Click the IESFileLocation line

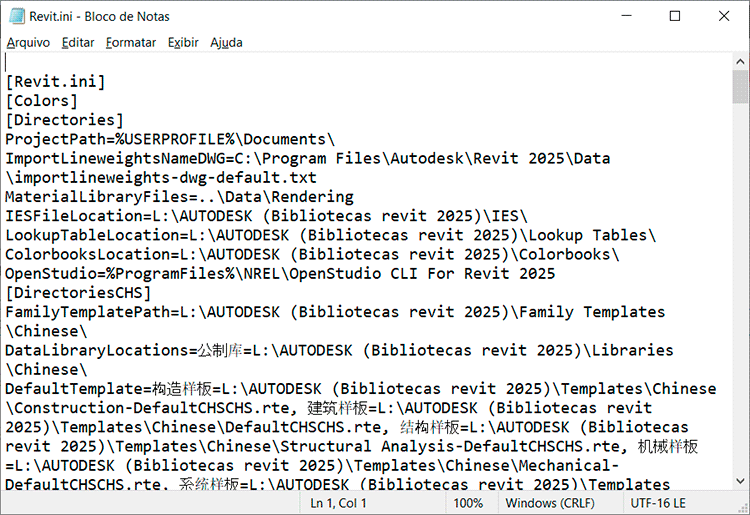(x=266, y=216)
